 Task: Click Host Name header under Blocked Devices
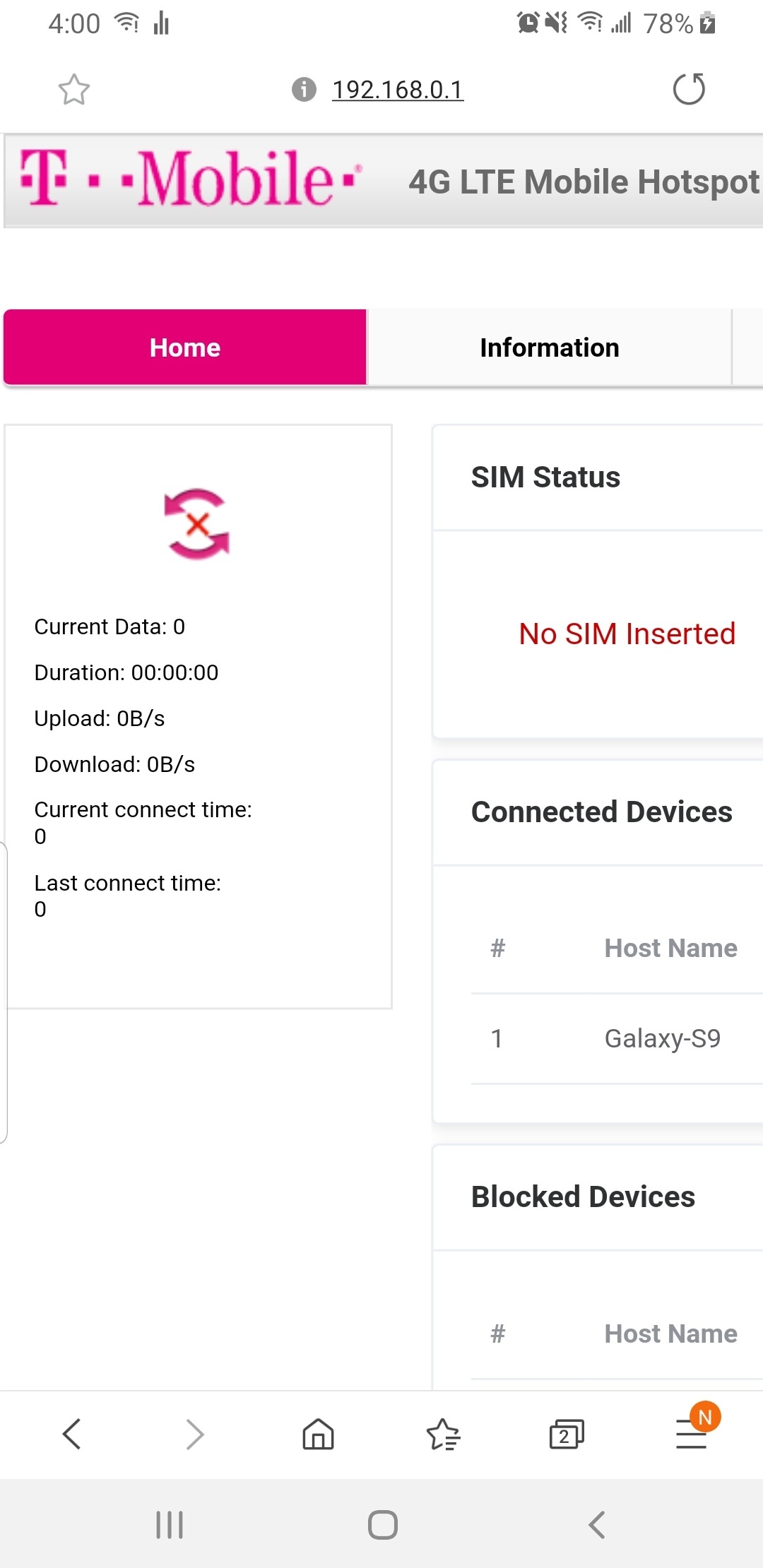(670, 1334)
